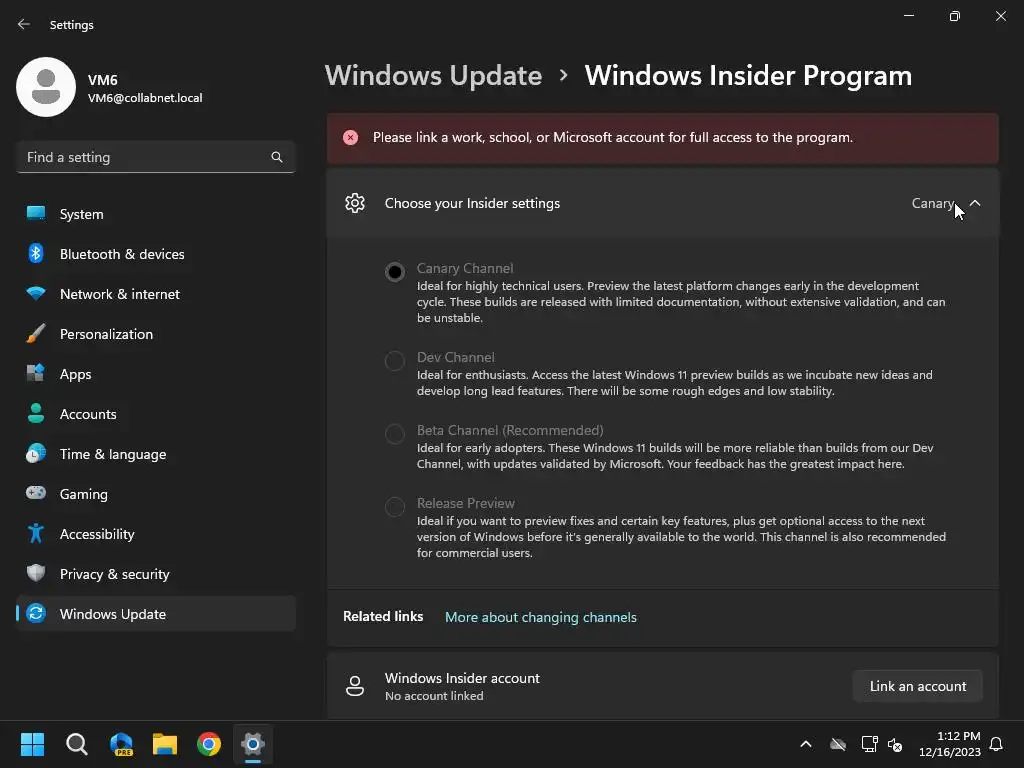Open Privacy & security settings
The height and width of the screenshot is (768, 1024).
(155, 574)
